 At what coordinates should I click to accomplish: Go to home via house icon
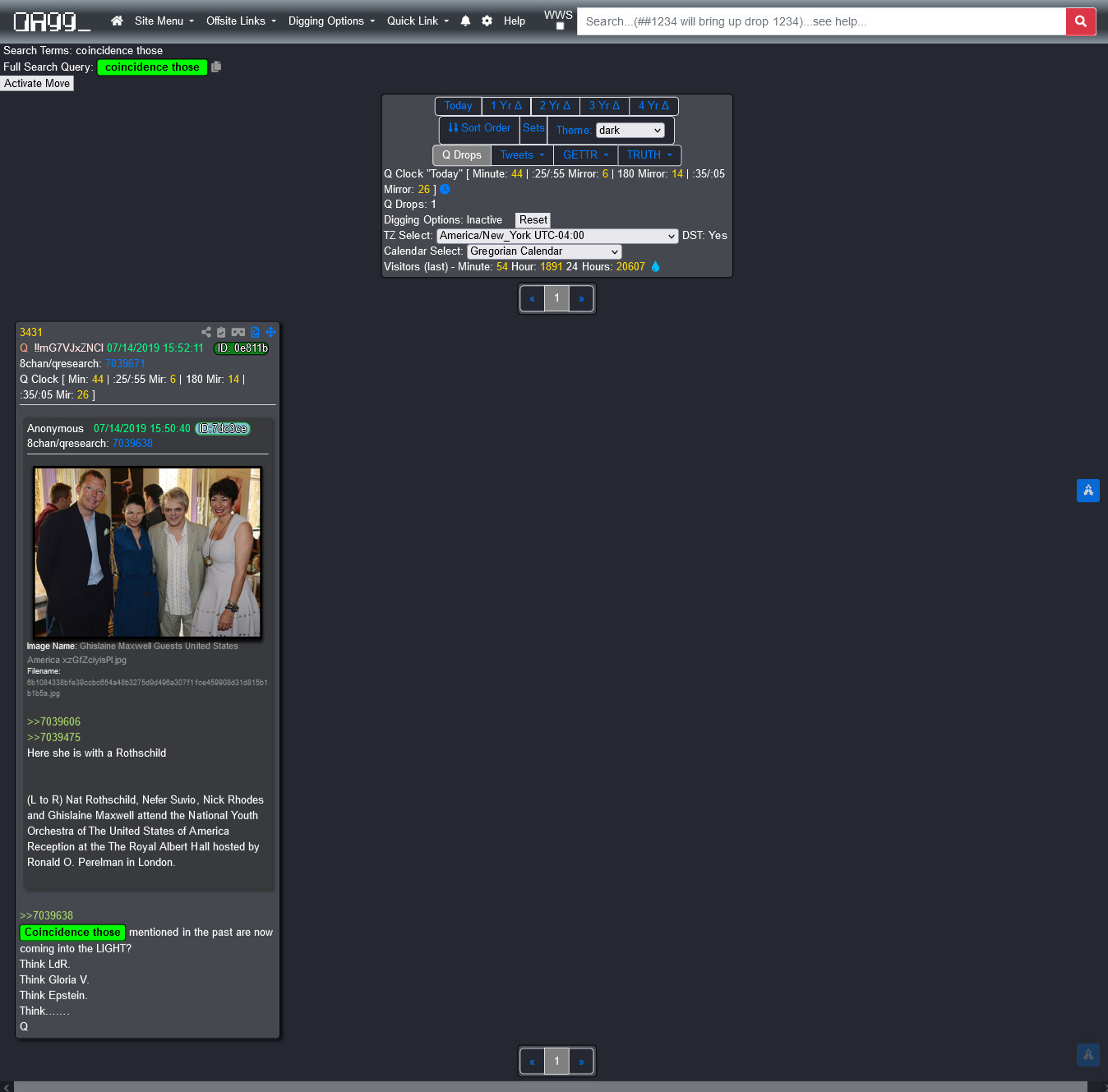(x=117, y=21)
